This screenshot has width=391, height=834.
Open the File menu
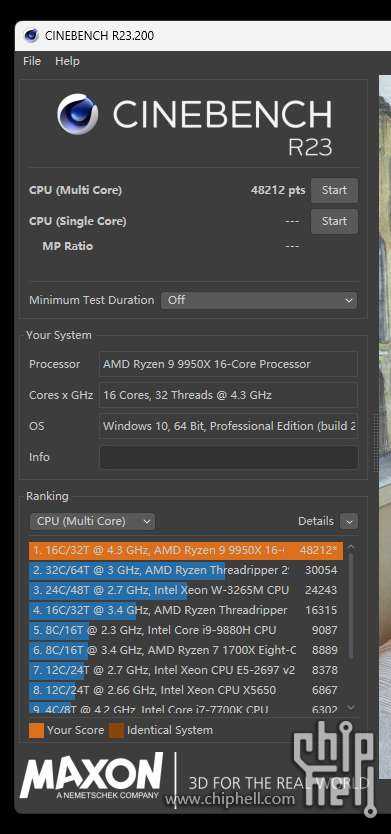coord(32,61)
